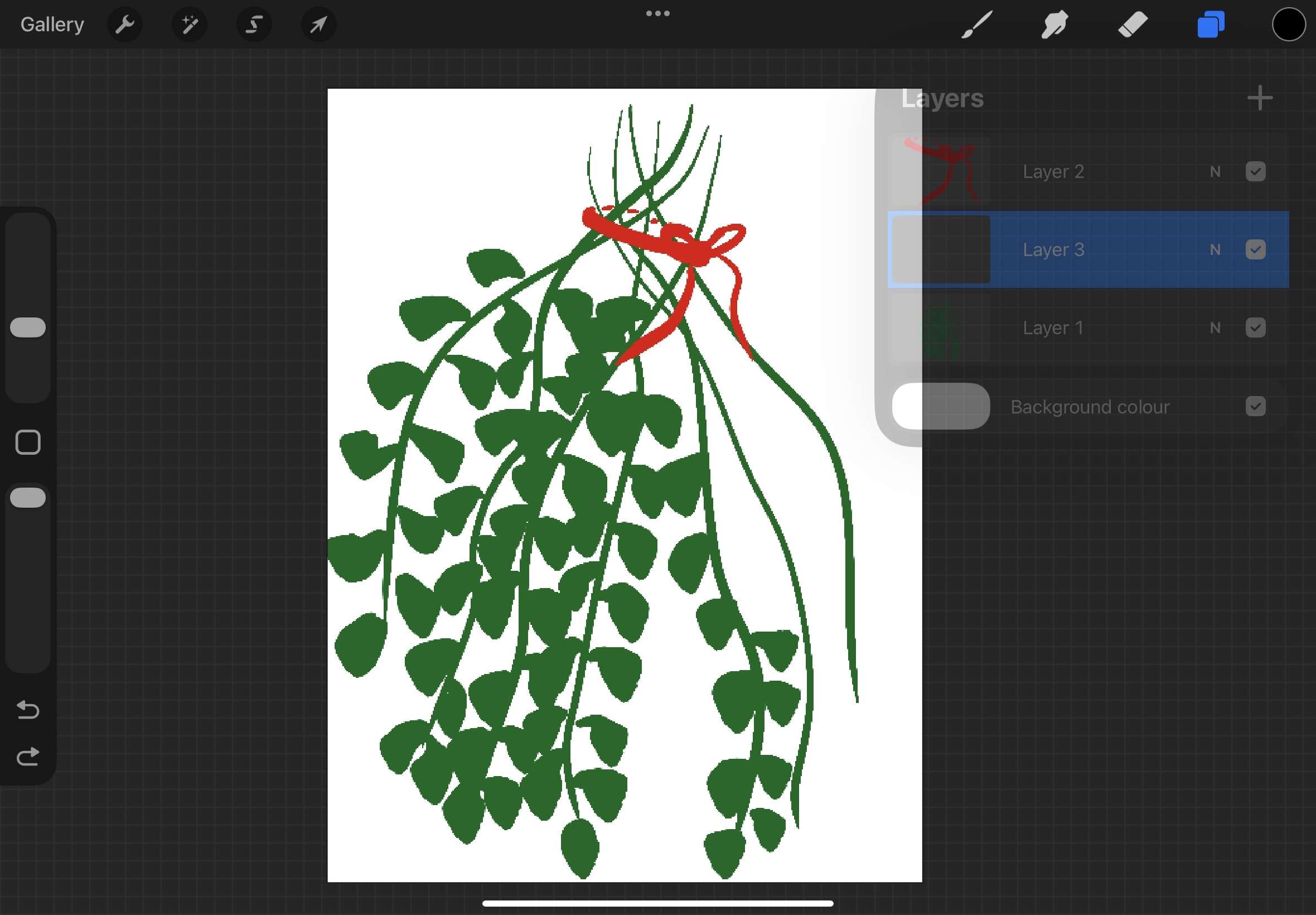Open blend mode N for Layer 3

(1215, 249)
